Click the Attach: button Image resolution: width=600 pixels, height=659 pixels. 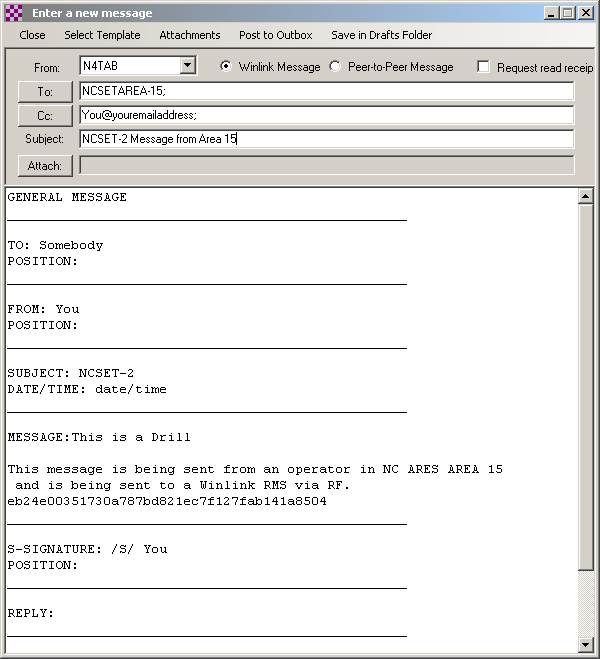45,166
